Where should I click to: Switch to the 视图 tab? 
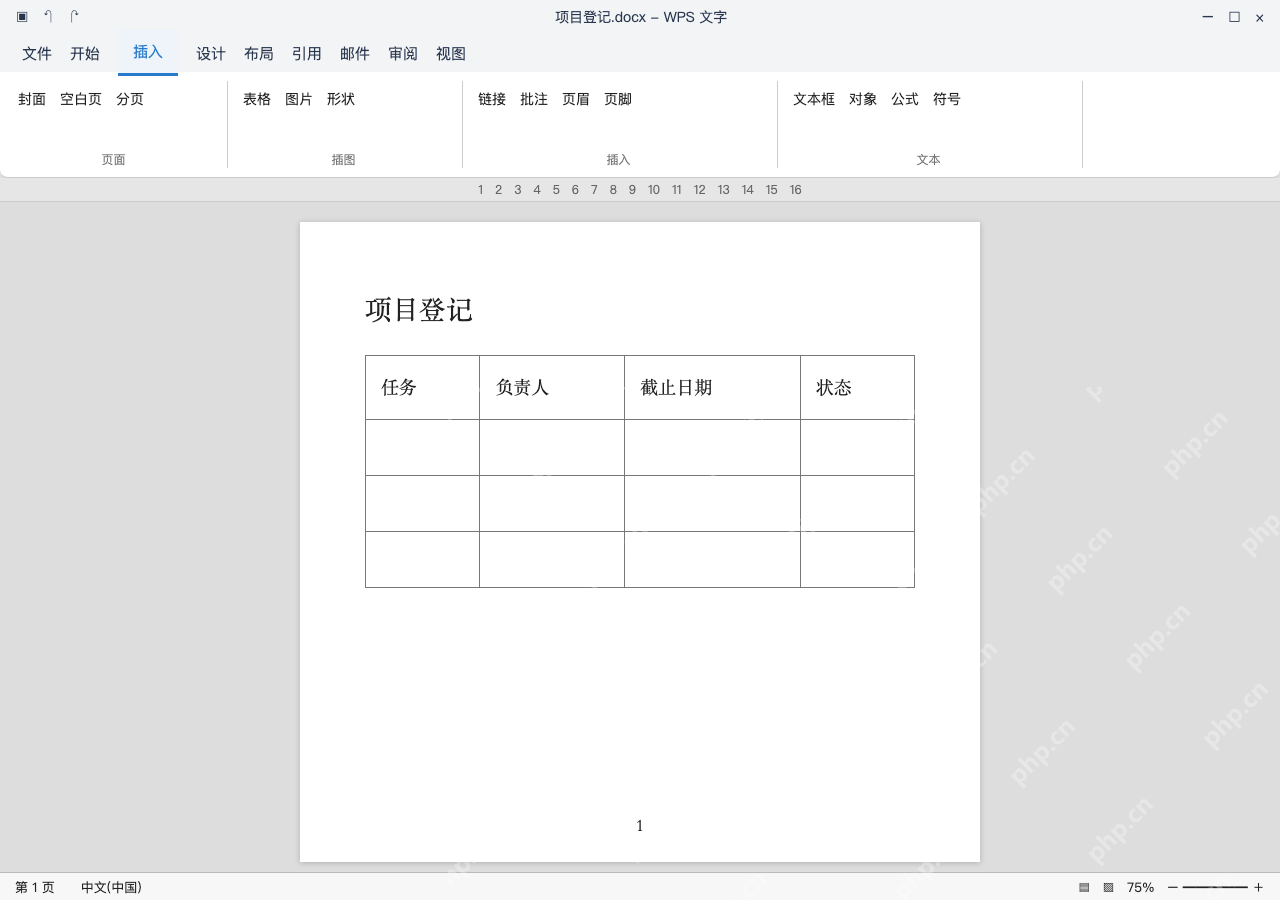[451, 54]
